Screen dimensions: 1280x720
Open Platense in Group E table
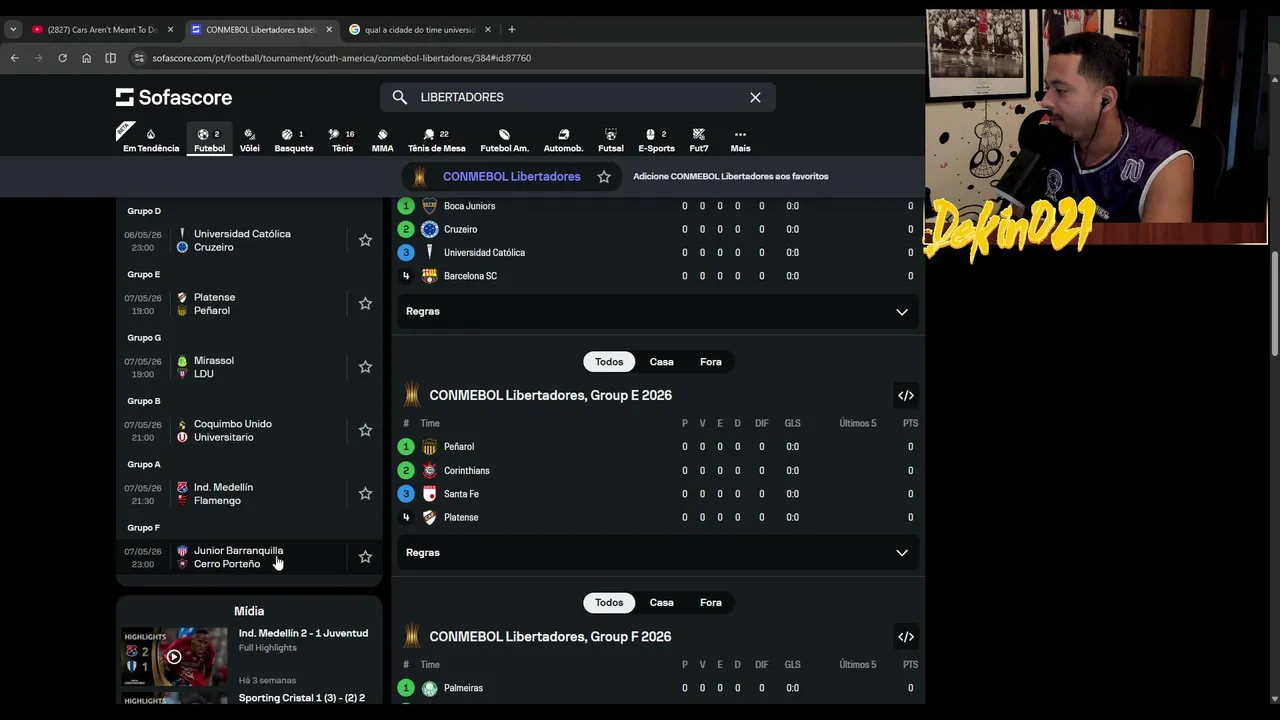coord(657,518)
